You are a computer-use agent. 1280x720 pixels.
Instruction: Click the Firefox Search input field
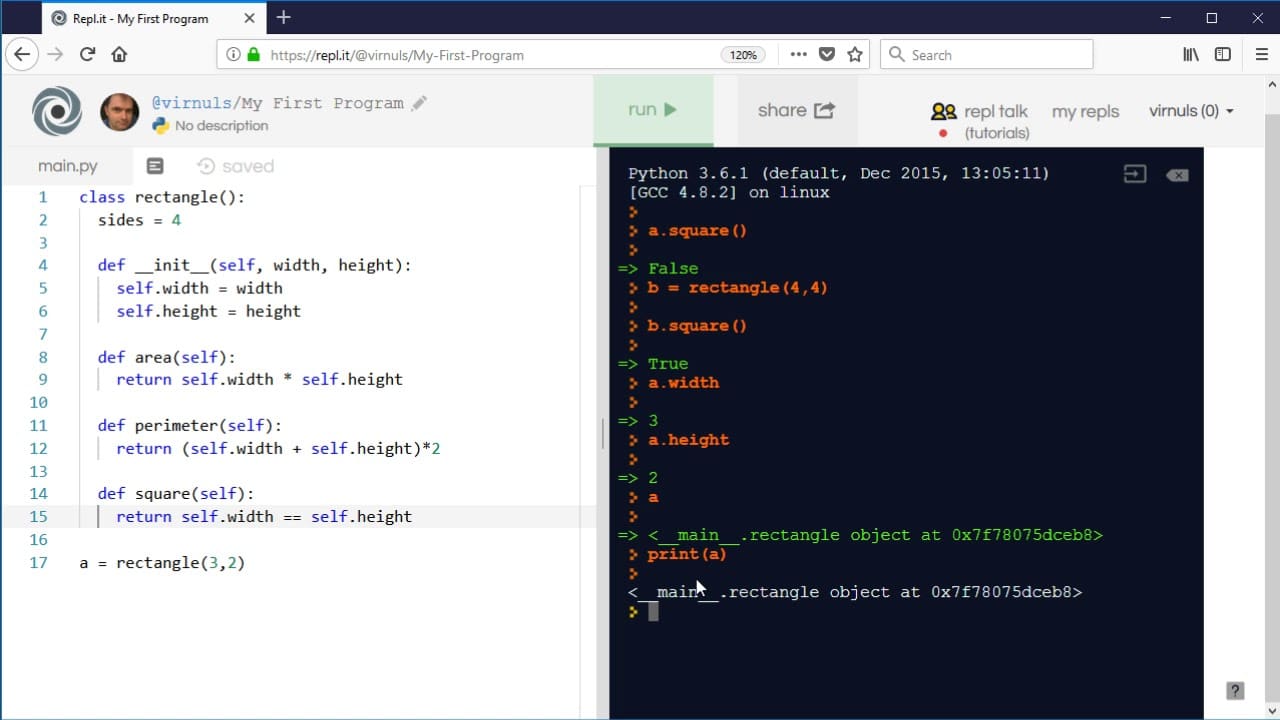tap(996, 55)
